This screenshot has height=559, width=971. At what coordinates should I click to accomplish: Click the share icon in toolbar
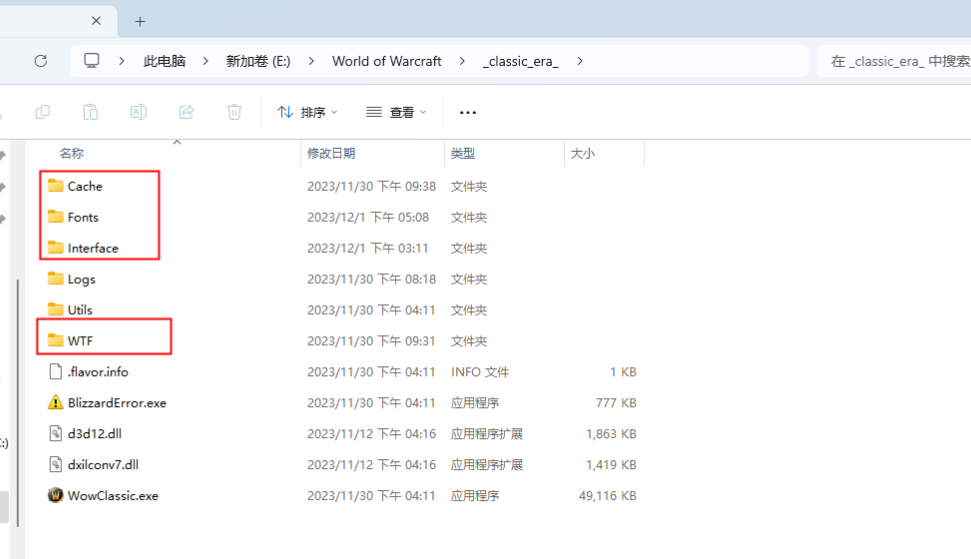[186, 112]
